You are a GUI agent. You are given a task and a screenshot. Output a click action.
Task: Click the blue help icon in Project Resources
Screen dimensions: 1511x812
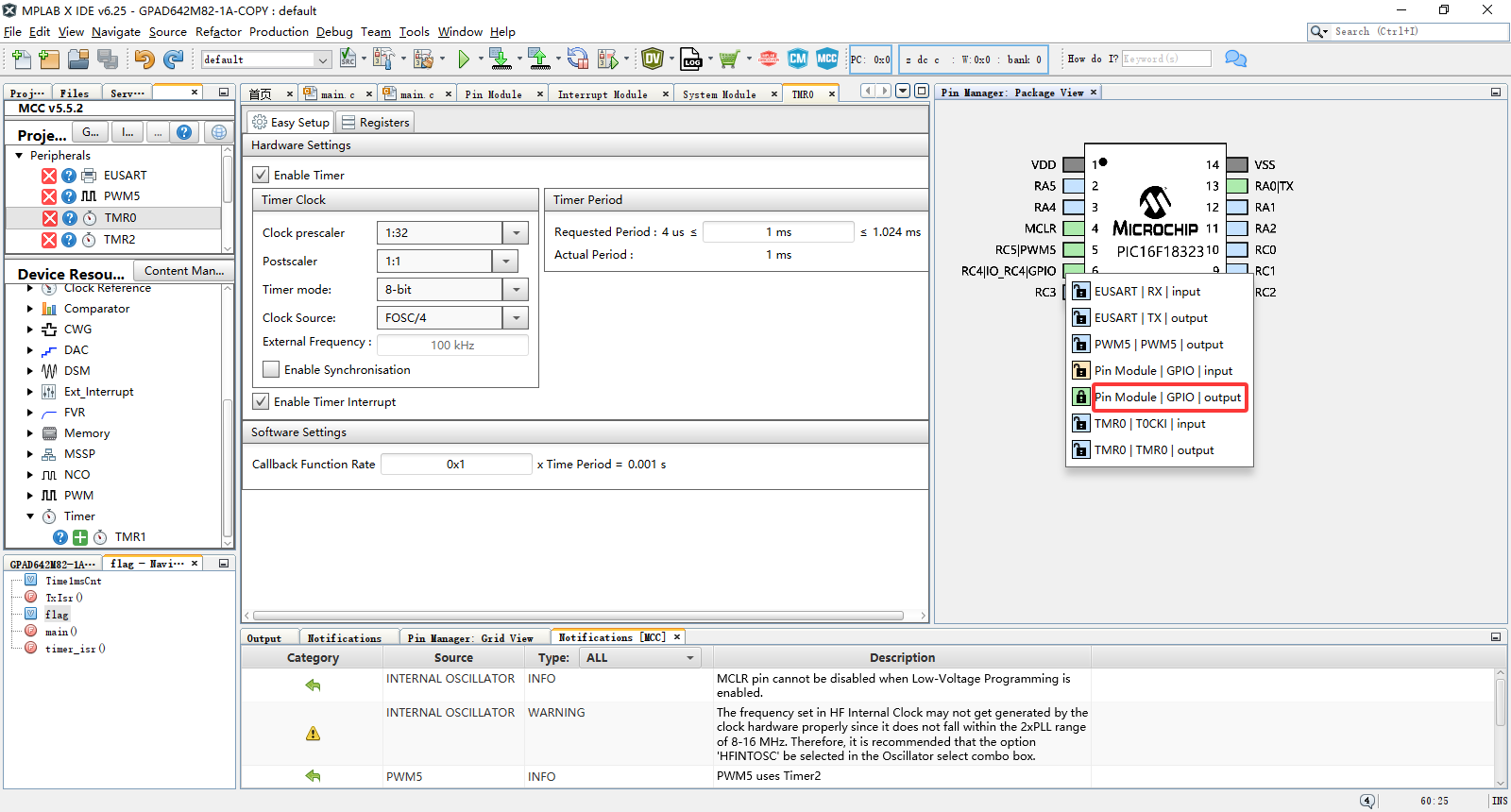(184, 132)
